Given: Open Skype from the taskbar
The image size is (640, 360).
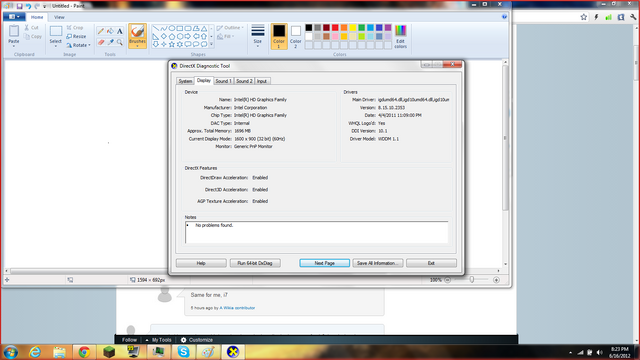Looking at the screenshot, I should point(183,351).
